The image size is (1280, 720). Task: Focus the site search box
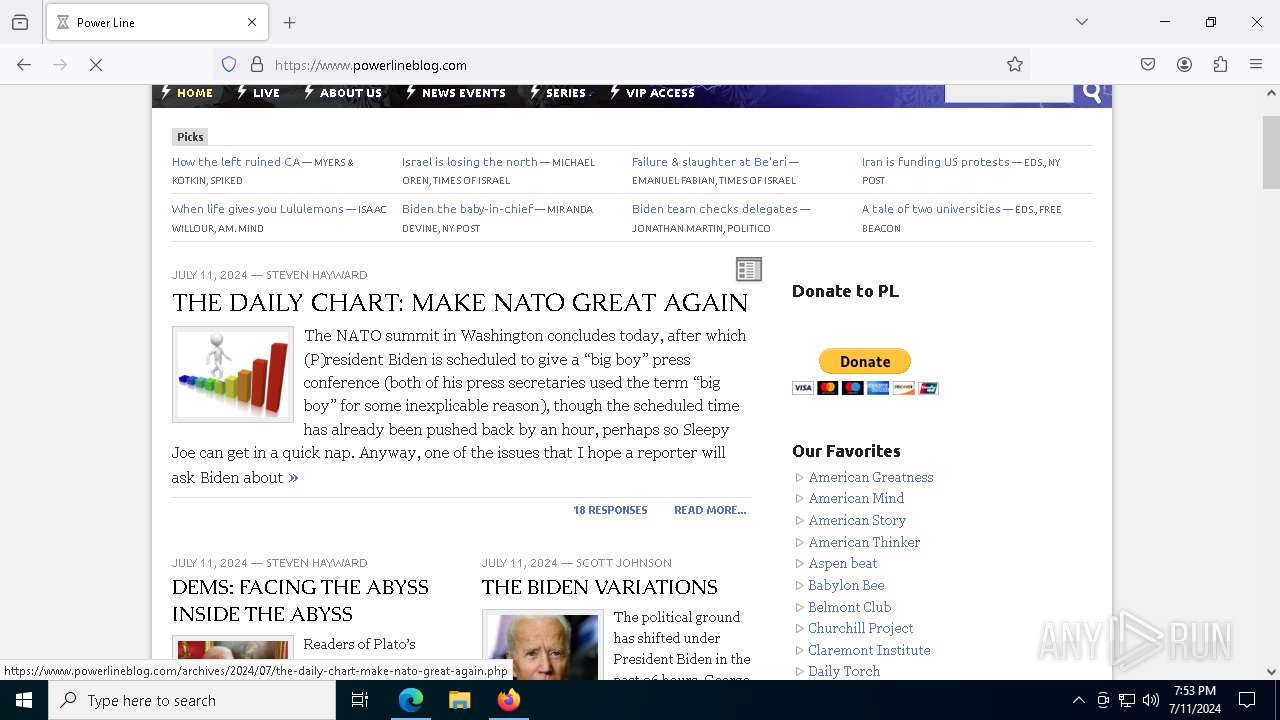click(x=1008, y=93)
